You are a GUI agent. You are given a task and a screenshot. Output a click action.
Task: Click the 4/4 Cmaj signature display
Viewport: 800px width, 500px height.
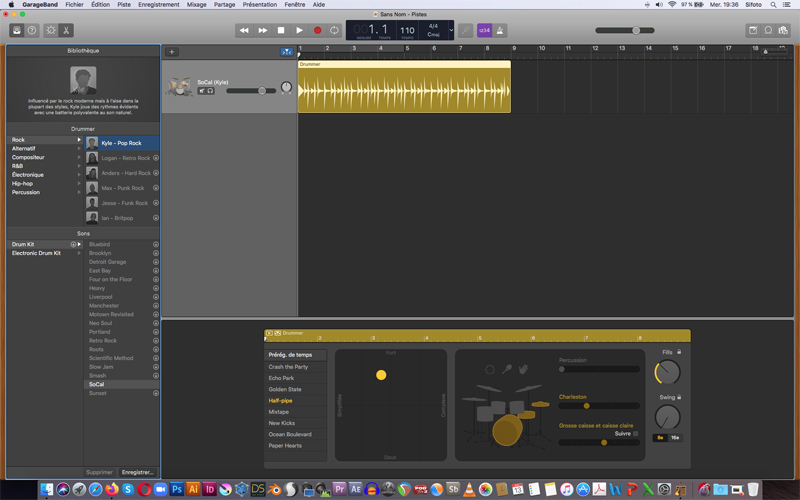pyautogui.click(x=433, y=30)
